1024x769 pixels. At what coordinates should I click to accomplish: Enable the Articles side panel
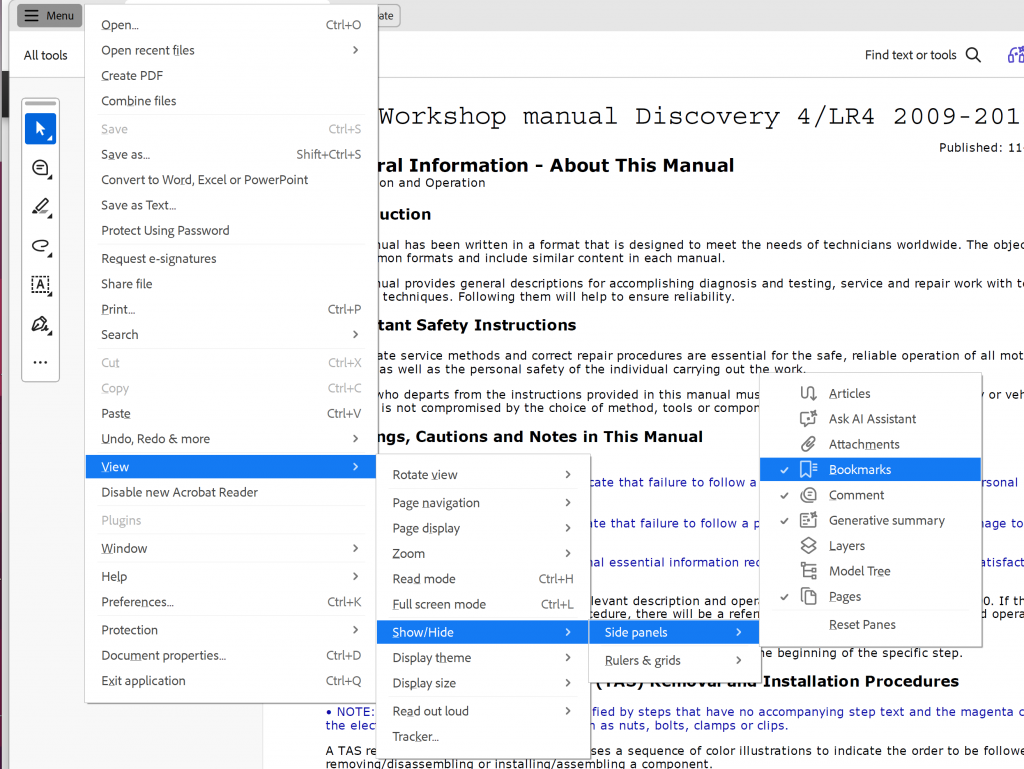click(870, 393)
